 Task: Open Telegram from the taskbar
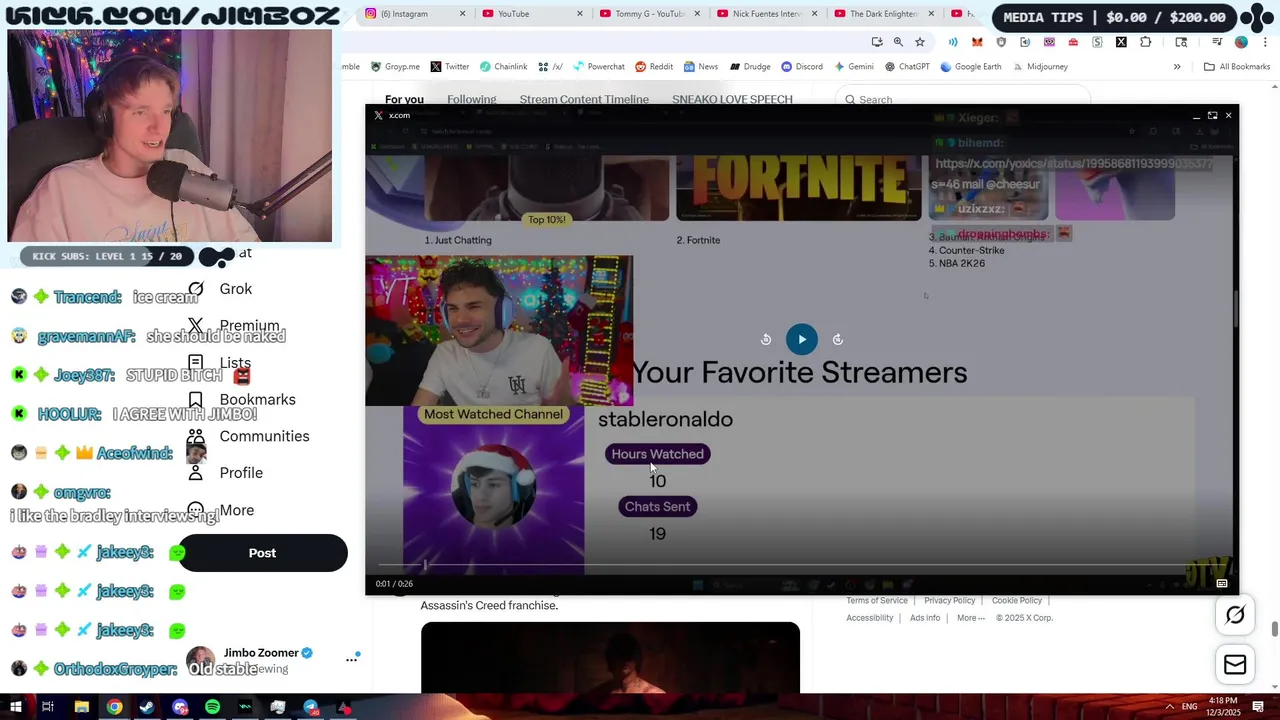click(310, 707)
